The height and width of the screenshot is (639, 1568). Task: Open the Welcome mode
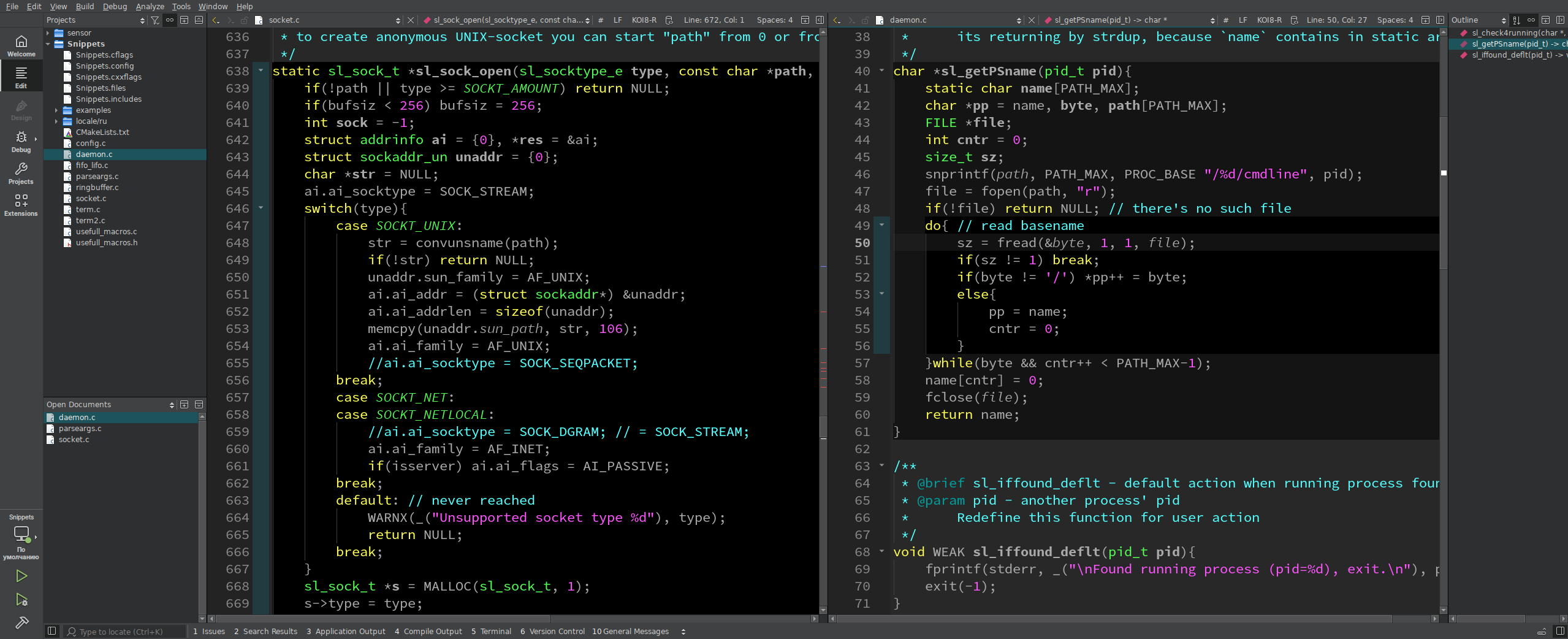tap(21, 46)
